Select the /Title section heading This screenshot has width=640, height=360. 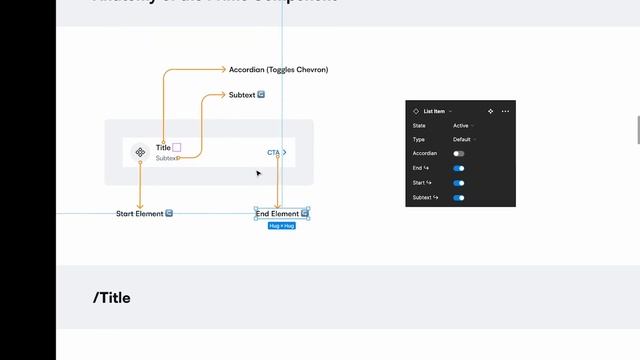pyautogui.click(x=111, y=298)
